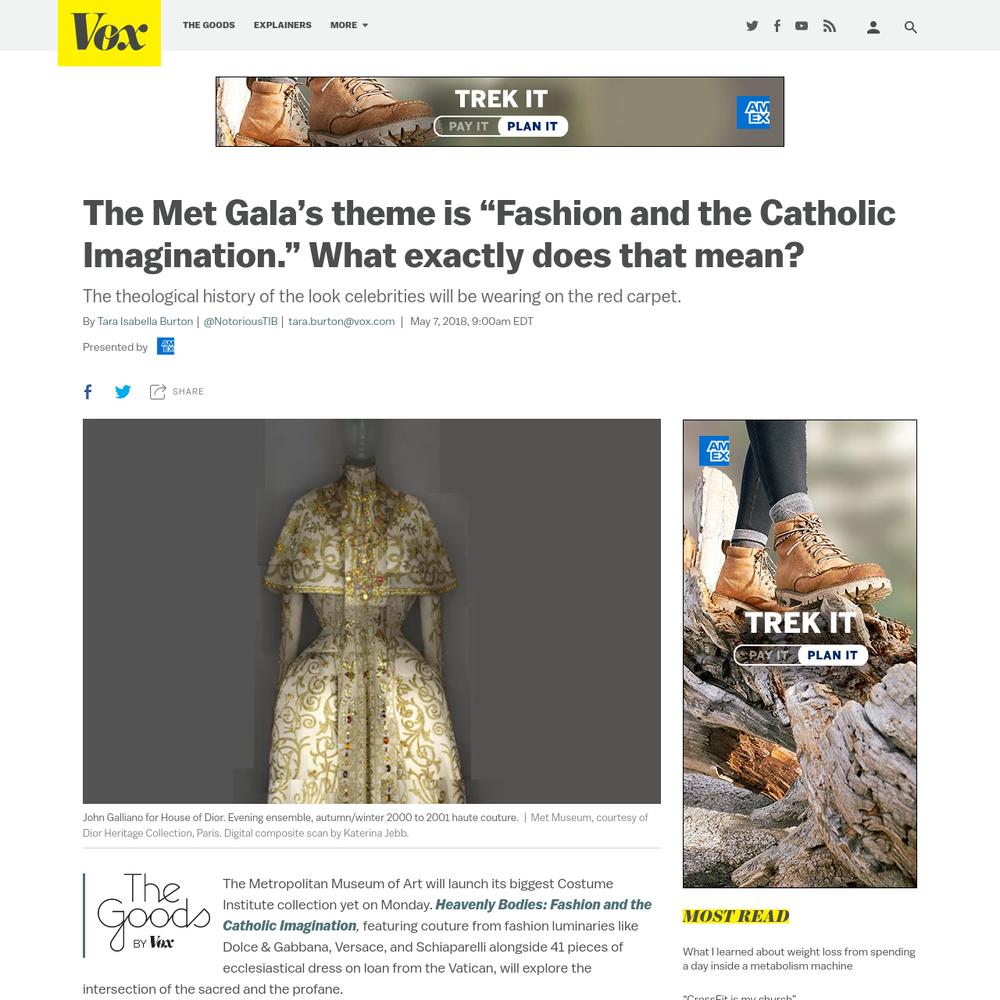The width and height of the screenshot is (1000, 1000).
Task: Open most-read metabolism machine weight loss article
Action: [x=798, y=959]
